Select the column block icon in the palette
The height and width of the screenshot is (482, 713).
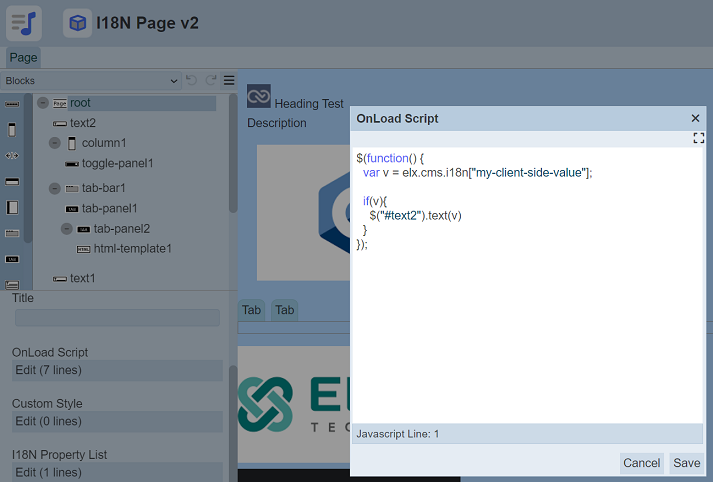[12, 130]
